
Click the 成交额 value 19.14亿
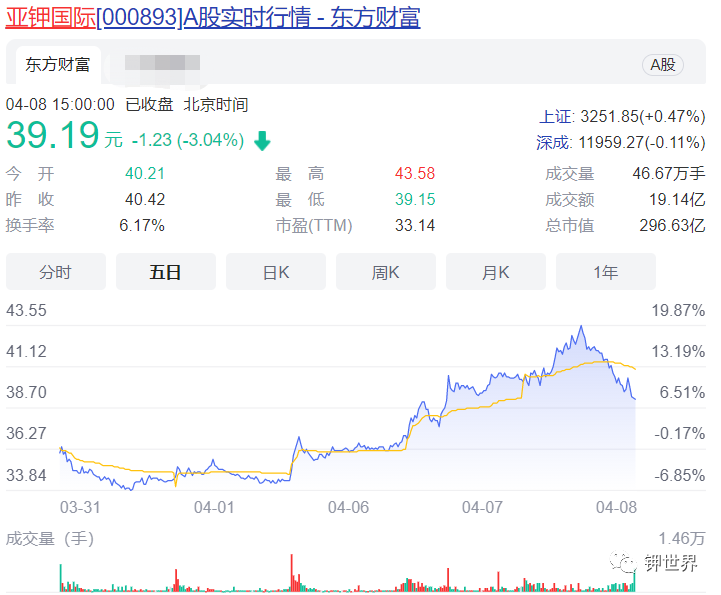click(x=677, y=200)
